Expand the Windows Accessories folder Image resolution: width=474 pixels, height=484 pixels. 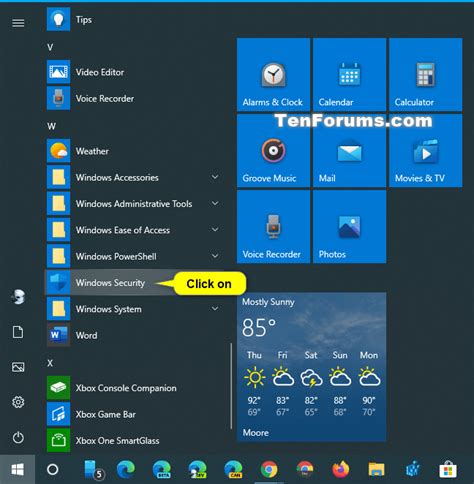(133, 177)
